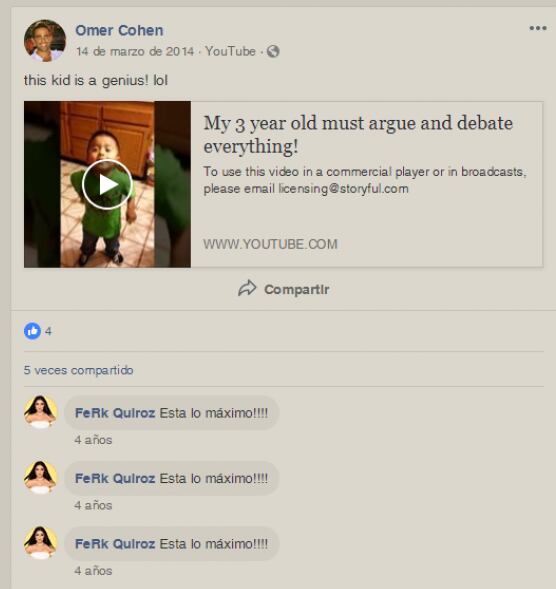556x589 pixels.
Task: Click the YouTube source link in header
Action: pyautogui.click(x=230, y=51)
